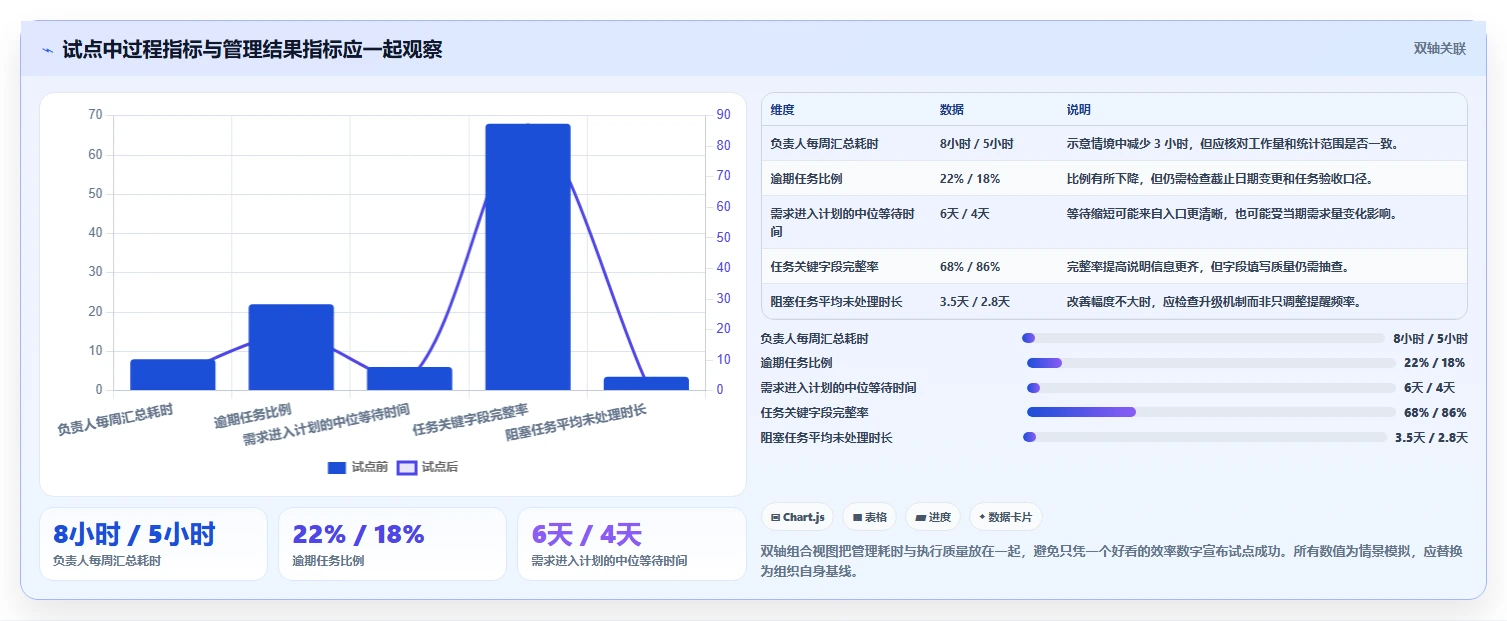Click the 逾期任务比例 progress bar
The height and width of the screenshot is (621, 1507).
coord(1211,363)
